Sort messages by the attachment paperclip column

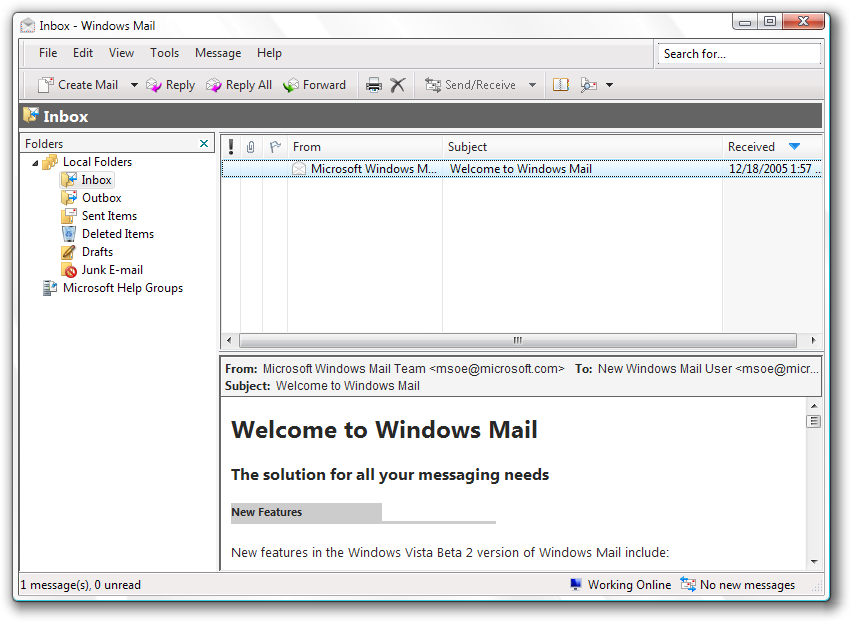tap(251, 147)
